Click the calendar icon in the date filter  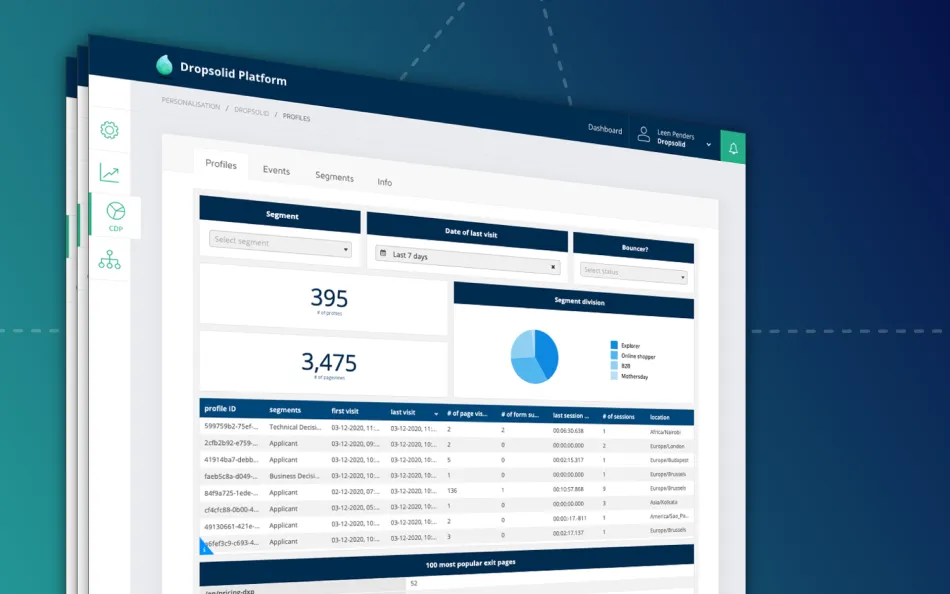click(x=384, y=252)
